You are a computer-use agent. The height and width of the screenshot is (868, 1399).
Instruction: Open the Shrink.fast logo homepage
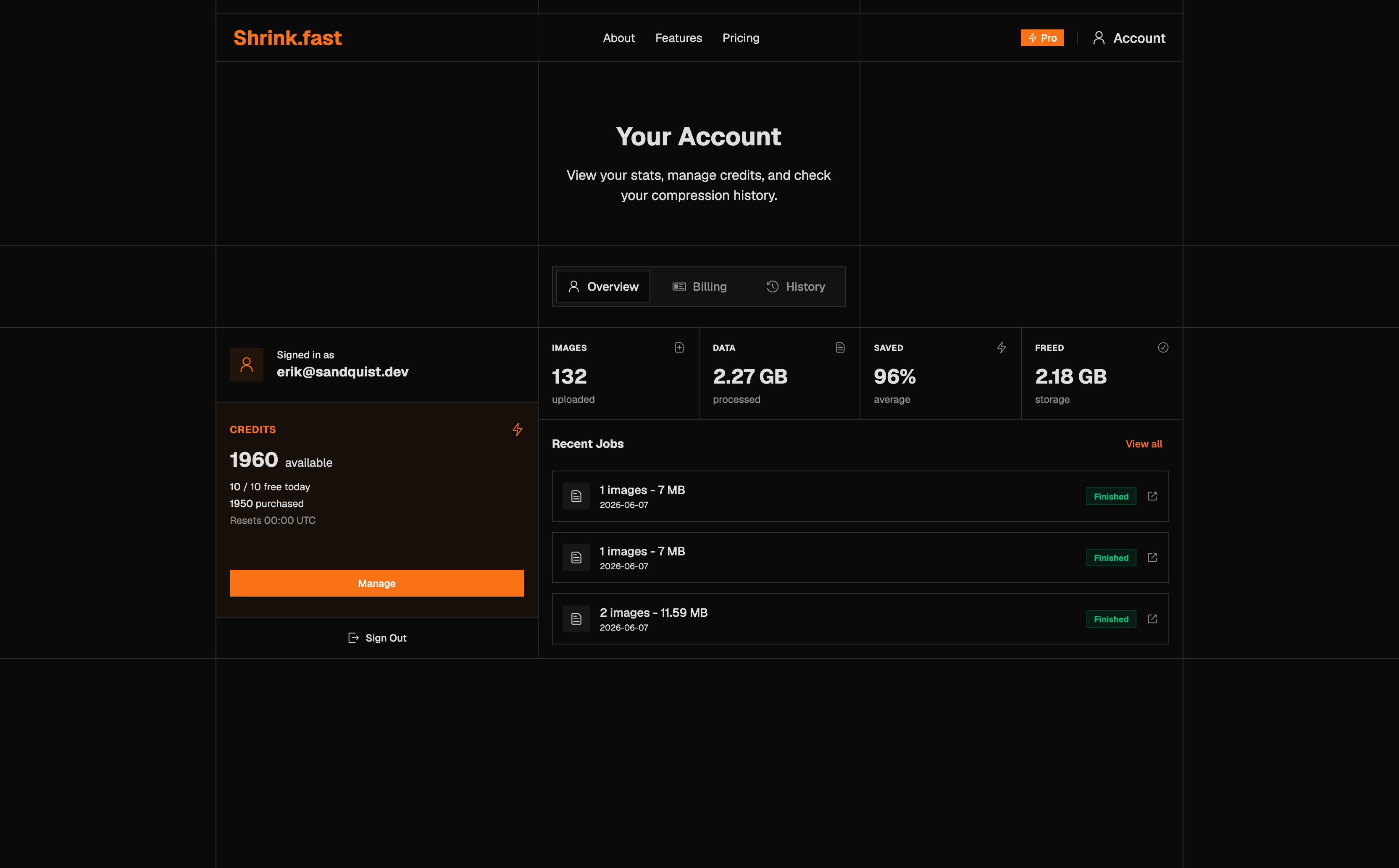click(x=287, y=38)
